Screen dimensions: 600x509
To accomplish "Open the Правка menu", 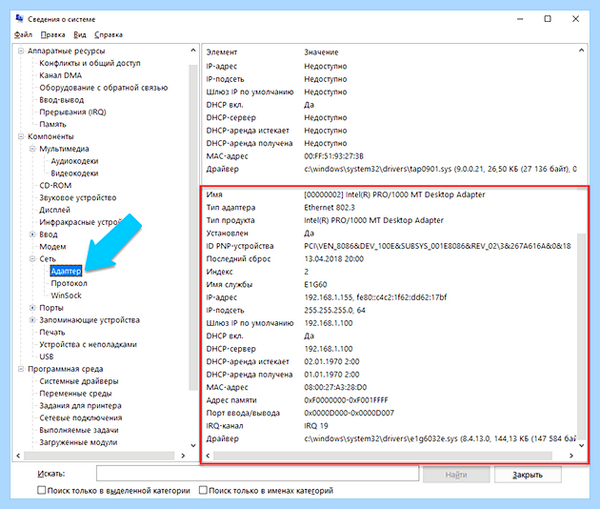I will pyautogui.click(x=53, y=35).
